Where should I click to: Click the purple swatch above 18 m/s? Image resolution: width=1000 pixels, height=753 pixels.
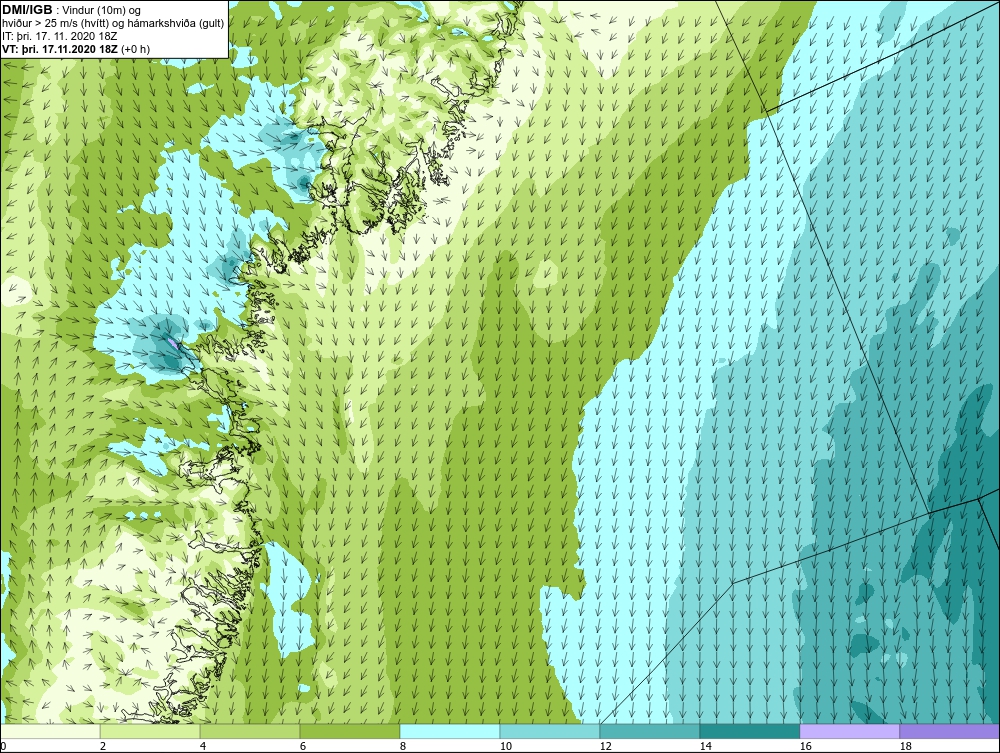coord(949,731)
